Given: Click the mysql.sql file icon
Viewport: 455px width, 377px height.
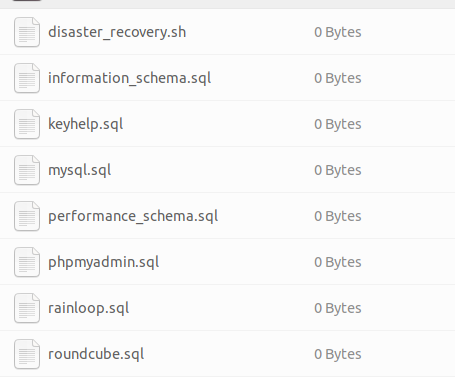Looking at the screenshot, I should pyautogui.click(x=27, y=170).
